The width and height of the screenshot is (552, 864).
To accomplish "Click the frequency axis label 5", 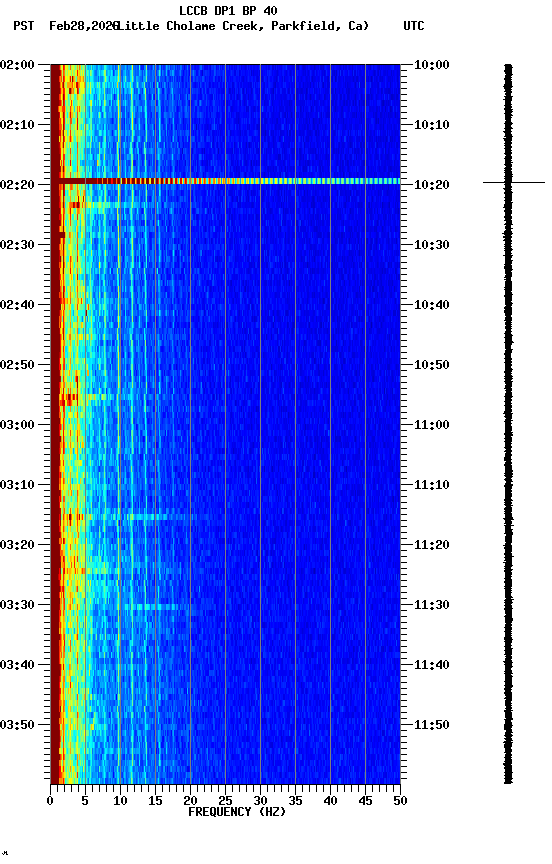I will tap(85, 801).
